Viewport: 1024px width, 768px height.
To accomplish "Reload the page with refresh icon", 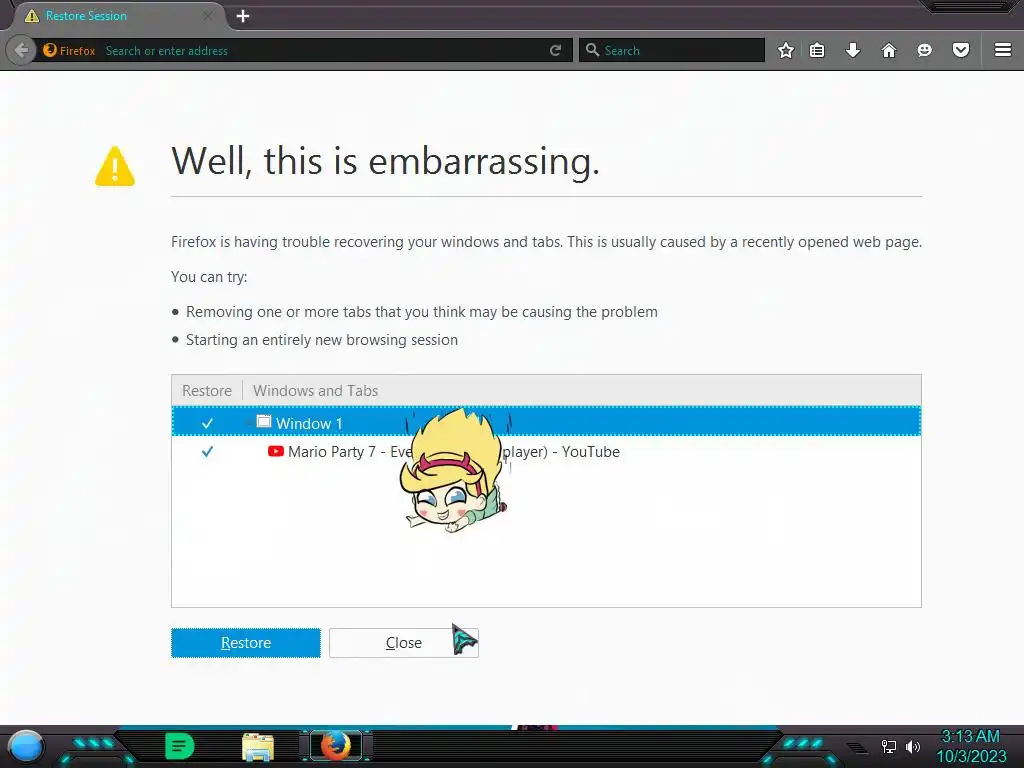I will [556, 50].
